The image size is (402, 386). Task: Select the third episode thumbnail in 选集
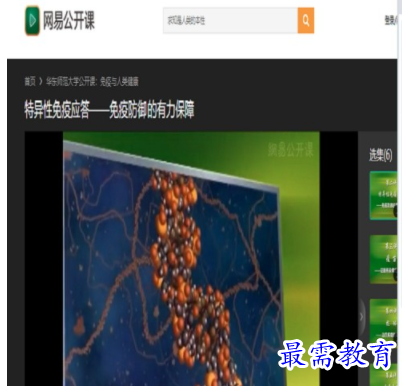[x=383, y=323]
